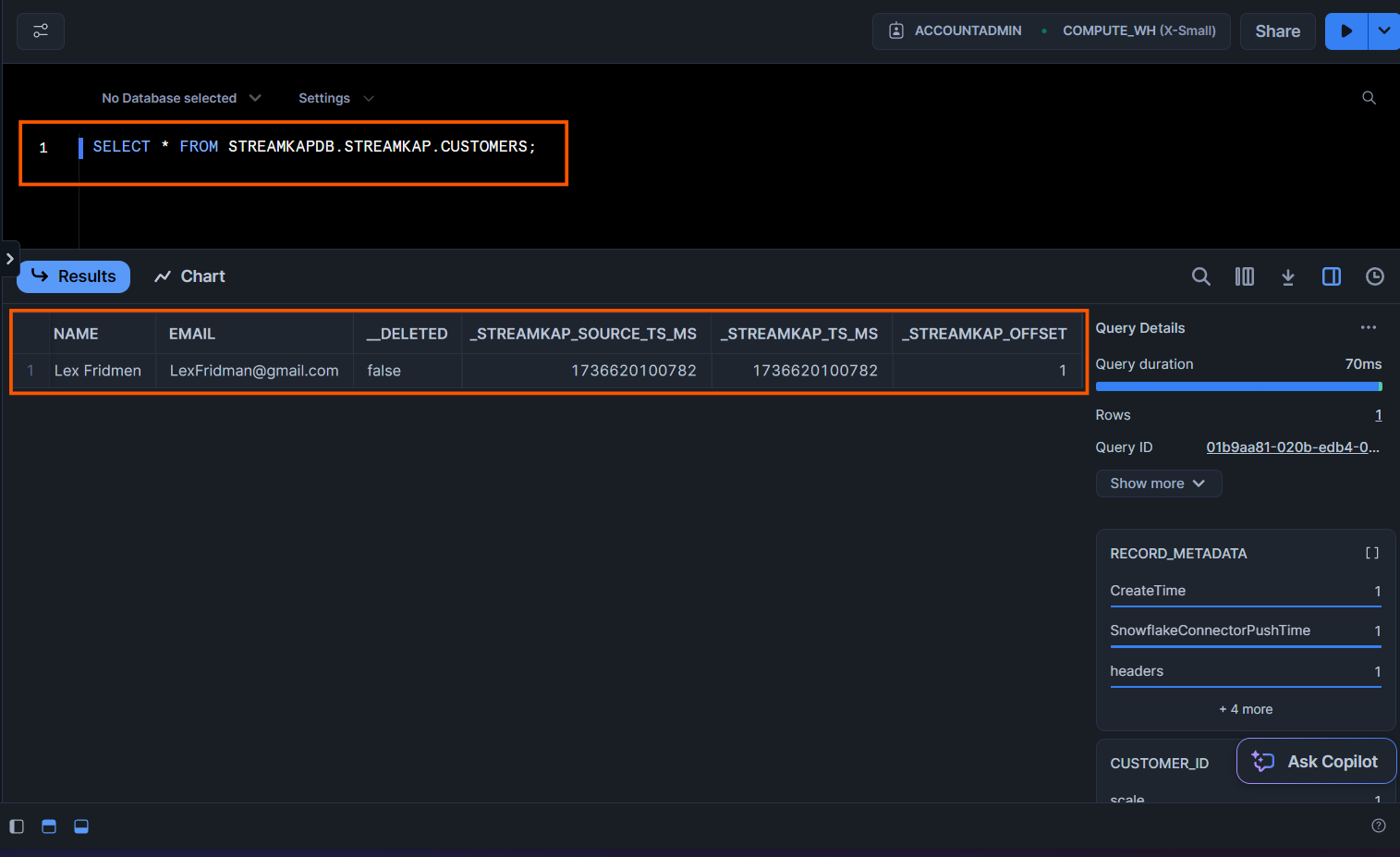Image resolution: width=1400 pixels, height=857 pixels.
Task: Open Query Details more options ellipsis
Action: tap(1368, 328)
